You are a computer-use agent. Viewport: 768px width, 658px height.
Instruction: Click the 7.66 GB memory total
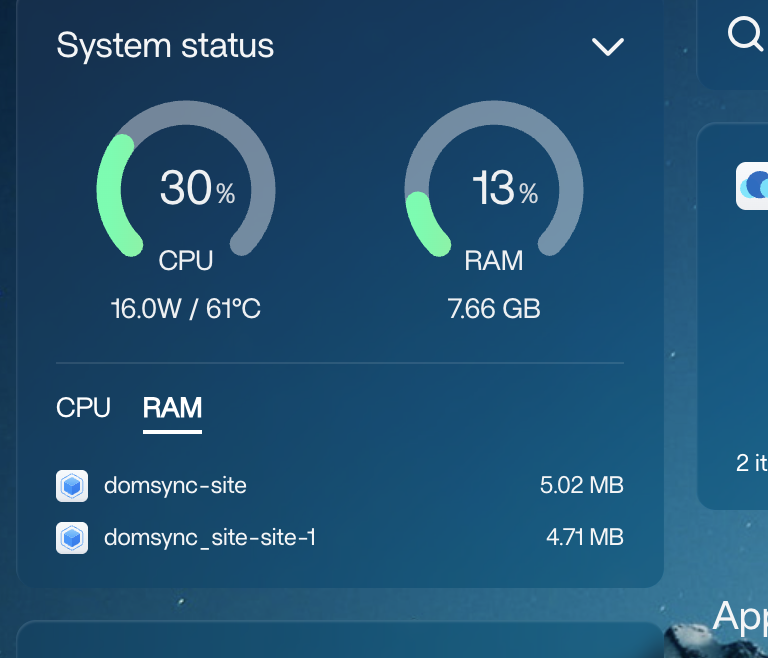pos(494,309)
